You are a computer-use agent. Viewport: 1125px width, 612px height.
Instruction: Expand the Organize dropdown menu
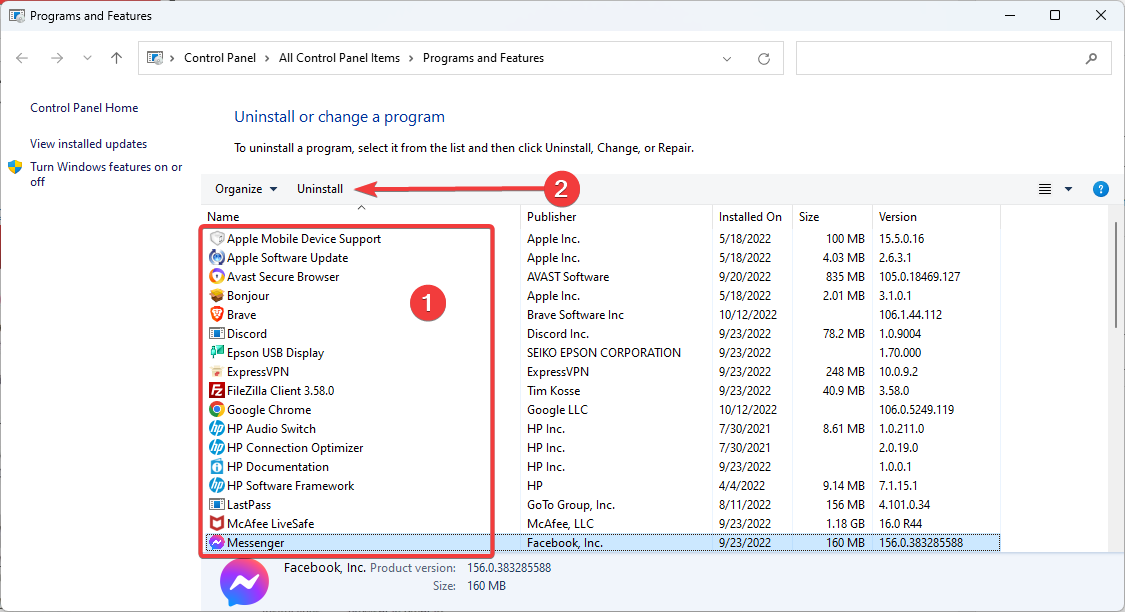(246, 189)
